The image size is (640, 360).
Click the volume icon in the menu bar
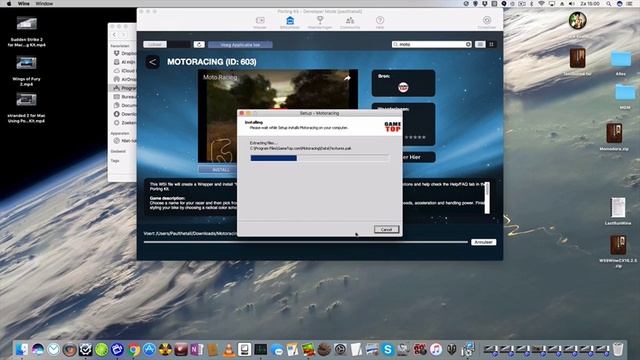point(572,3)
